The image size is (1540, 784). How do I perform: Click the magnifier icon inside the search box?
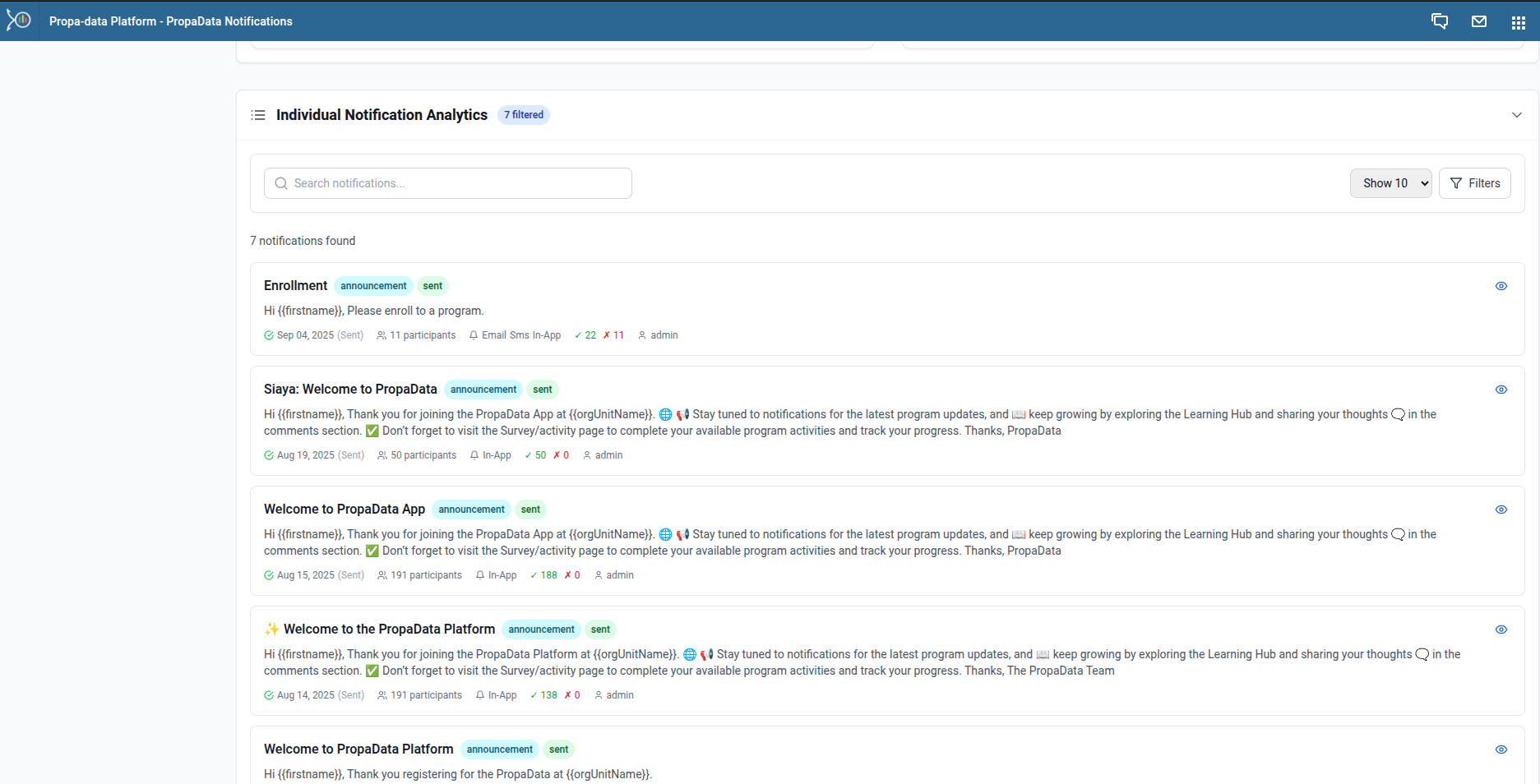(280, 183)
